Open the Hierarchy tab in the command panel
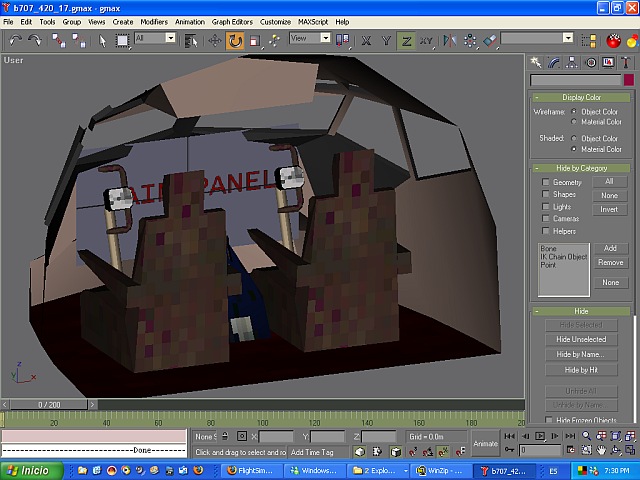This screenshot has width=640, height=480. [572, 62]
